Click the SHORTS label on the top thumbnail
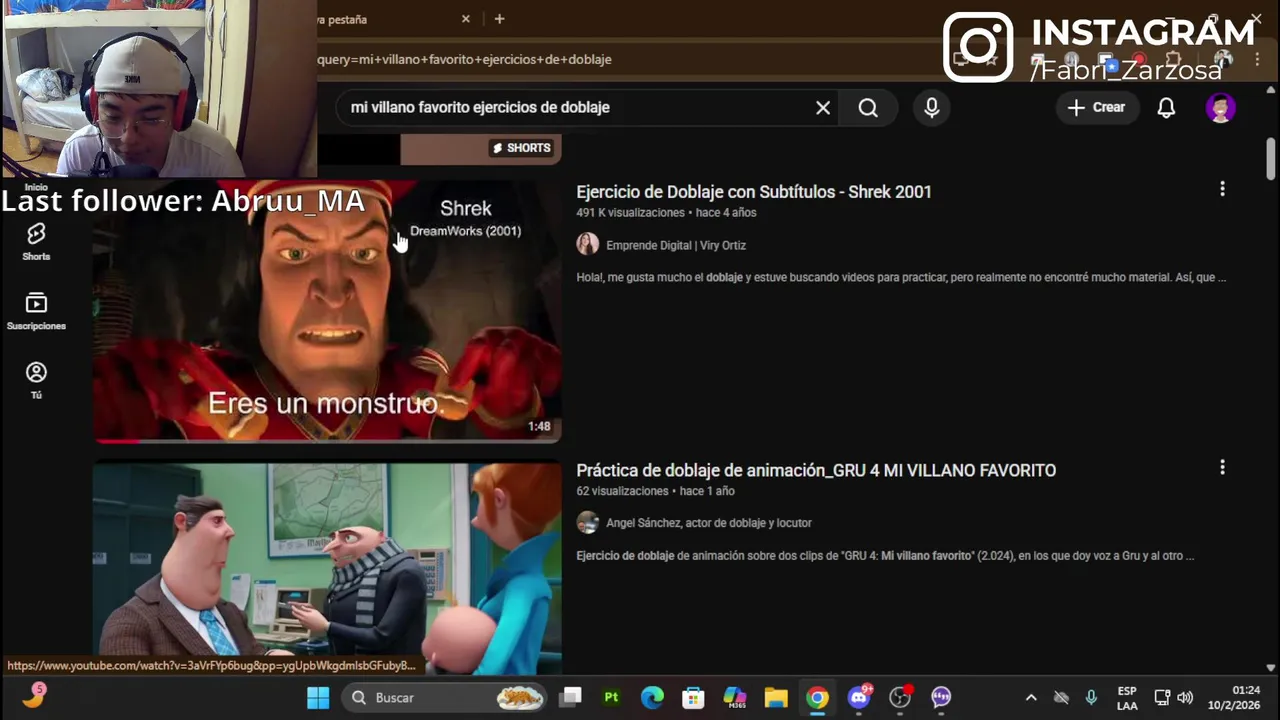 [521, 148]
